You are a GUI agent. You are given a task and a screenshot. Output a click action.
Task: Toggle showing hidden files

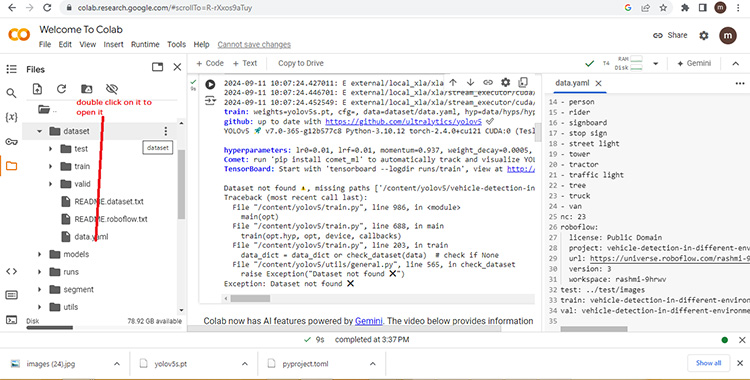pyautogui.click(x=112, y=89)
